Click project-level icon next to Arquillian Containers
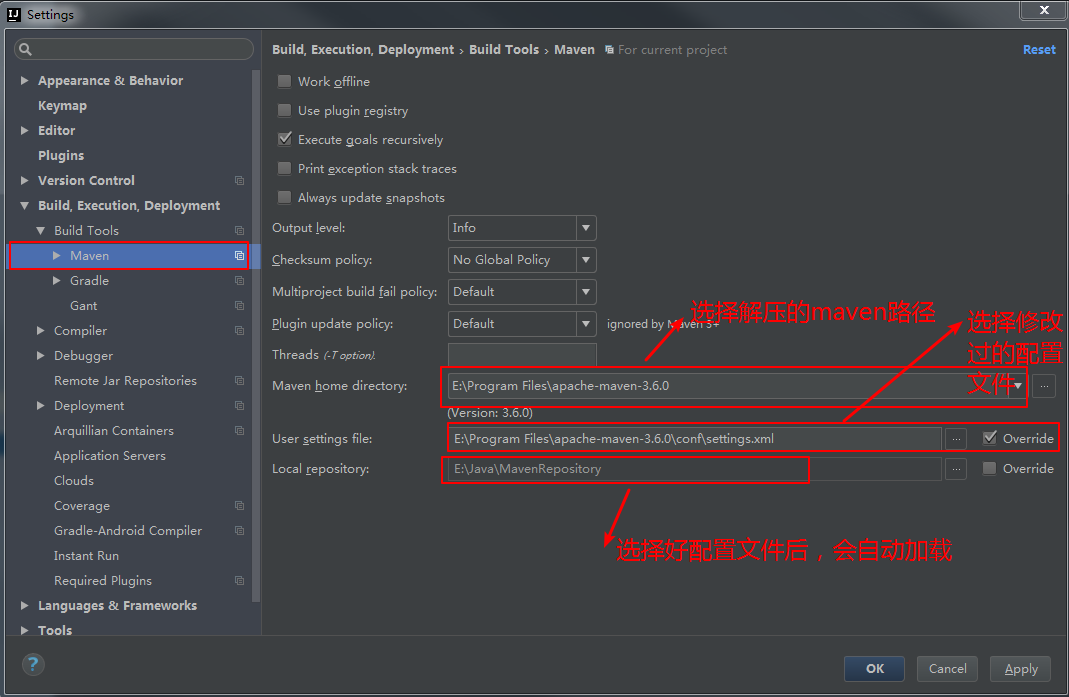The image size is (1069, 697). [x=239, y=431]
